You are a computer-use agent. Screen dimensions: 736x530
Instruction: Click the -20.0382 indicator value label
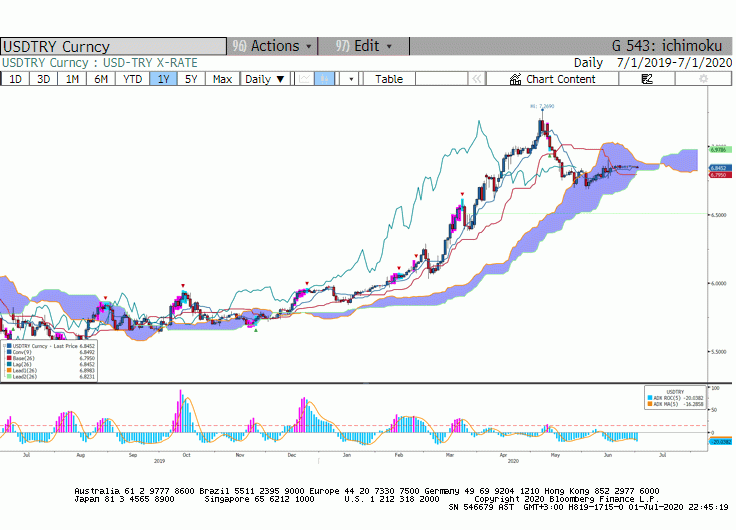721,442
